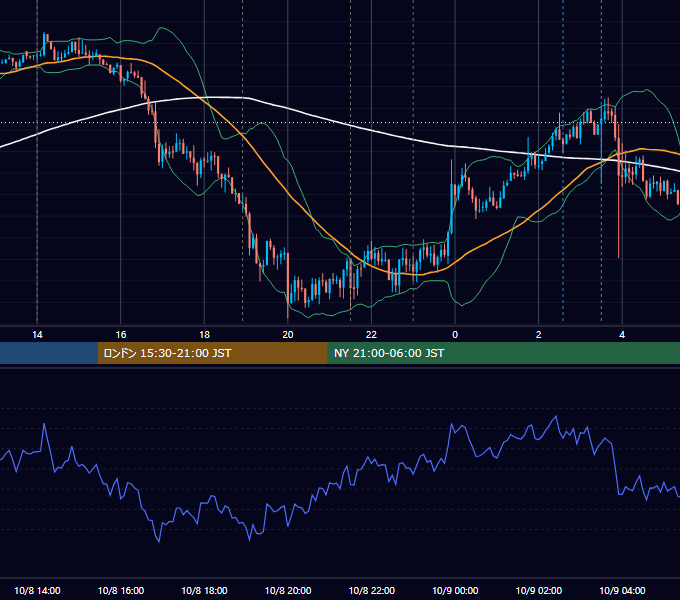Click the ロンドン 15:30-21:00 JST session bar

tap(212, 353)
